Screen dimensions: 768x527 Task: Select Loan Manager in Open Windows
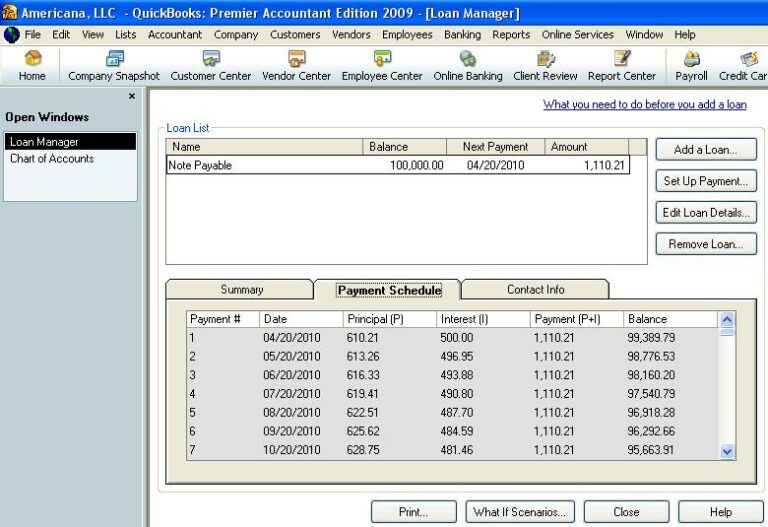coord(71,142)
